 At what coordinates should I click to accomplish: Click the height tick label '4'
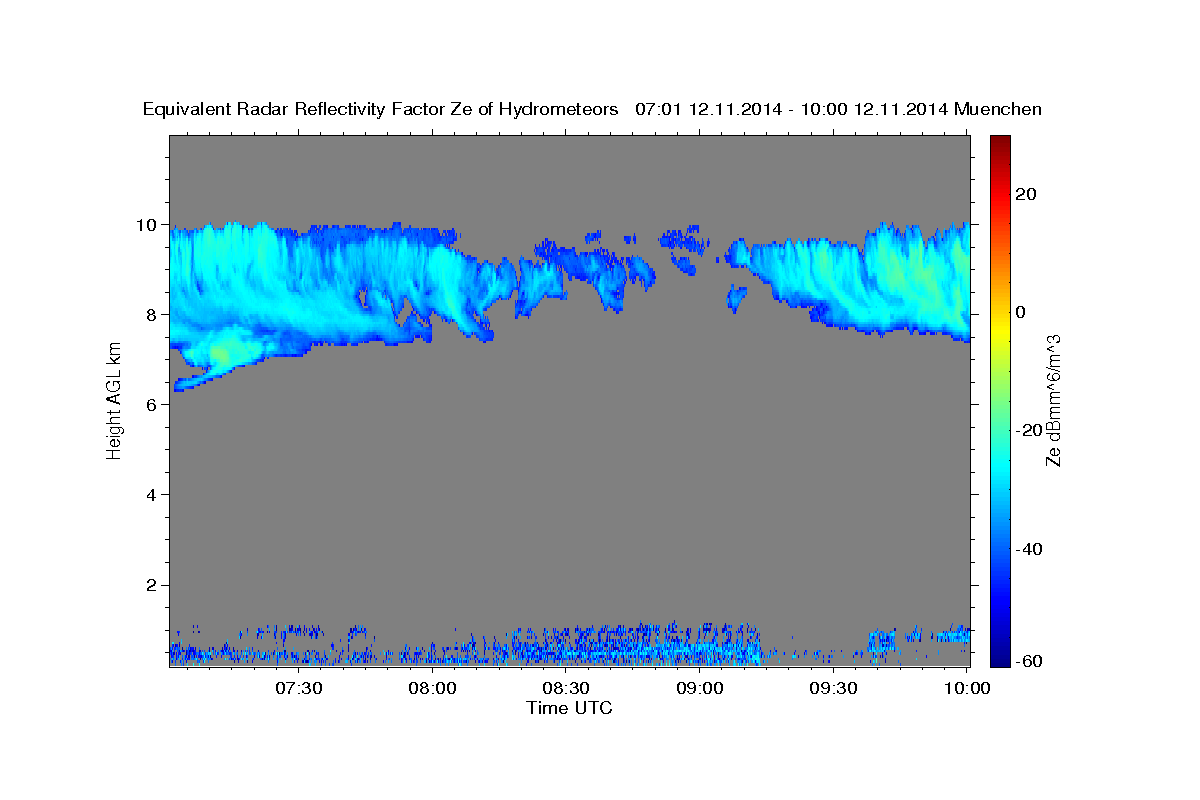pyautogui.click(x=152, y=495)
